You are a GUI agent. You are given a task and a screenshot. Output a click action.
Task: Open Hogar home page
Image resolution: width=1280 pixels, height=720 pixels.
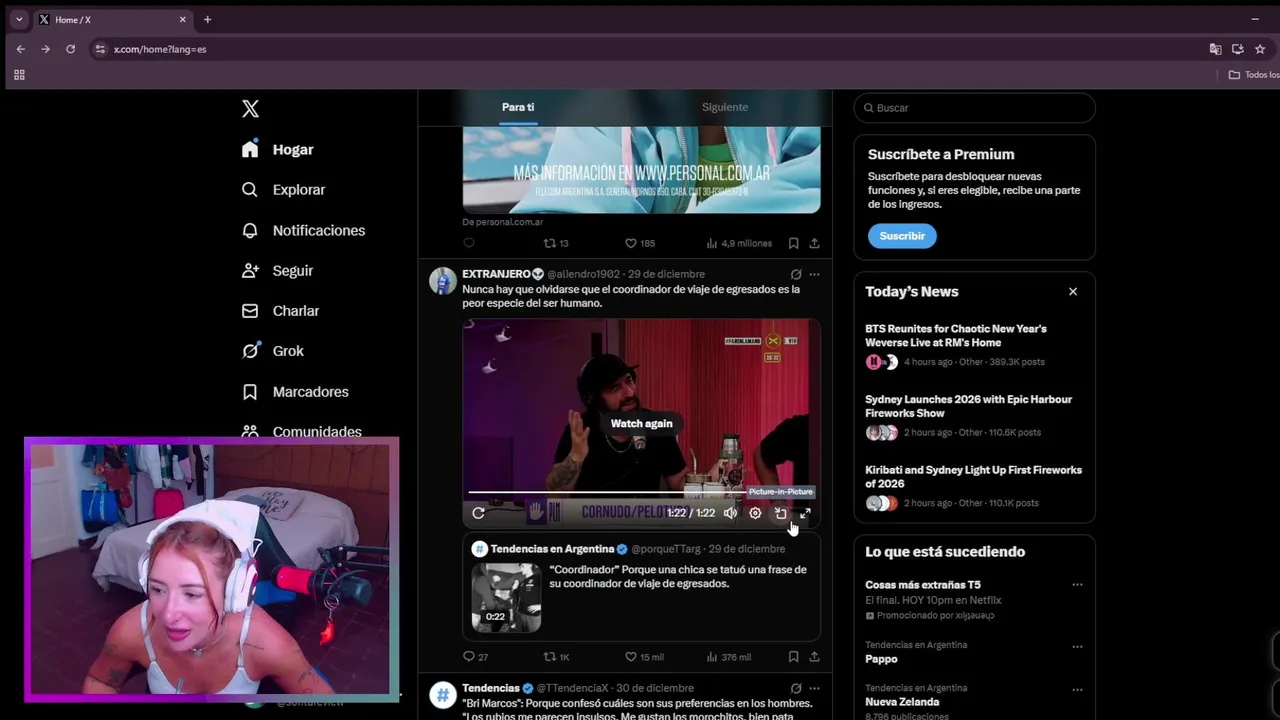tap(278, 149)
